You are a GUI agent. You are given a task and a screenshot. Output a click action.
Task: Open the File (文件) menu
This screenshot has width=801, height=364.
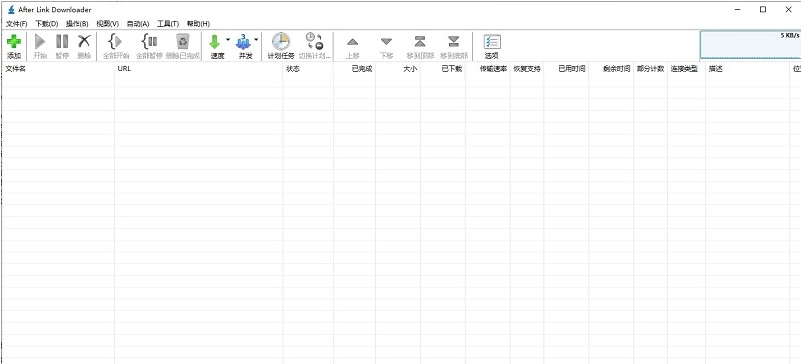click(x=16, y=24)
